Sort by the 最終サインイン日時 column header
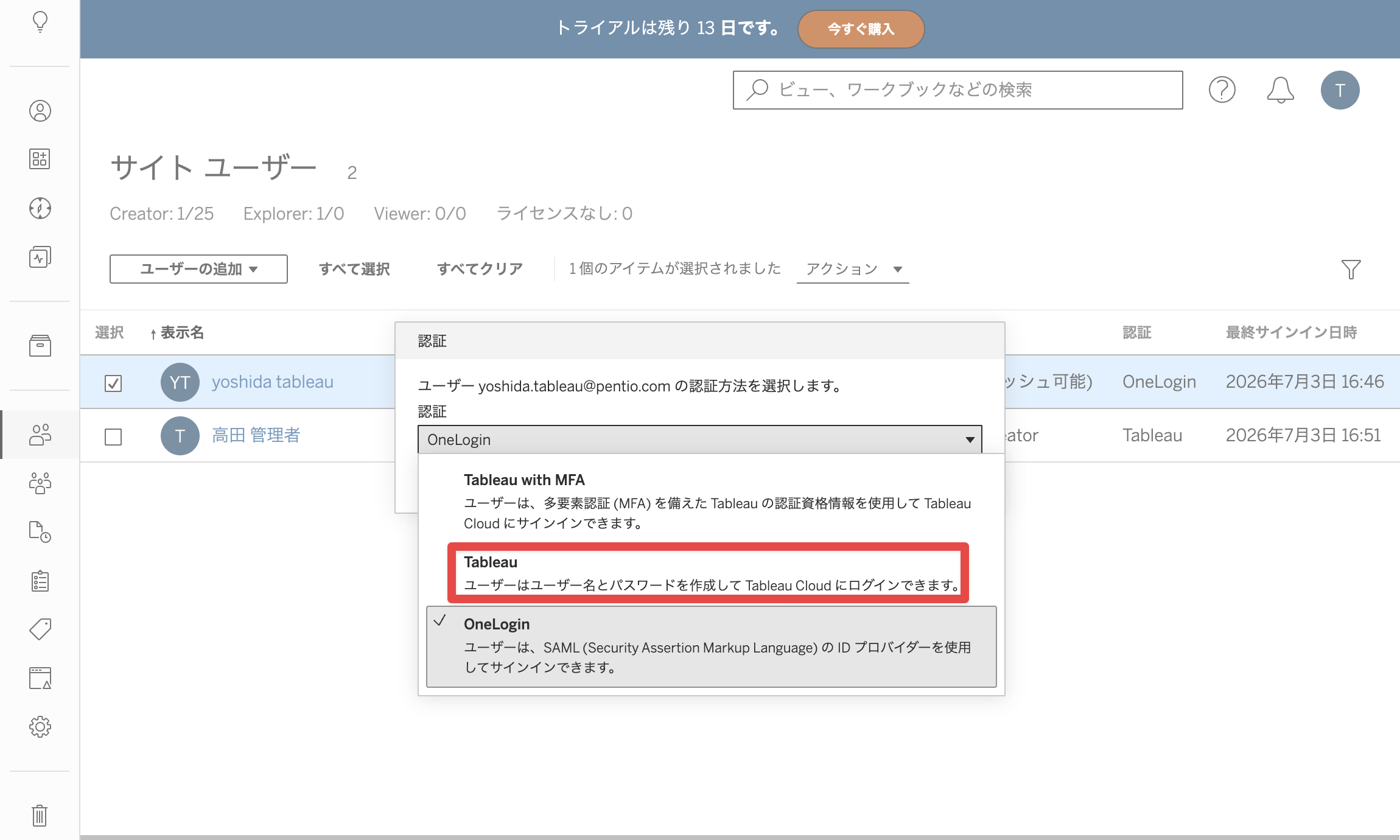 1291,332
